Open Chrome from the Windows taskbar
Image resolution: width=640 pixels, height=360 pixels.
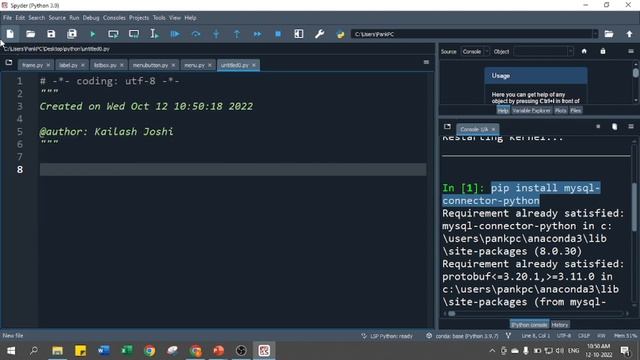click(x=149, y=351)
